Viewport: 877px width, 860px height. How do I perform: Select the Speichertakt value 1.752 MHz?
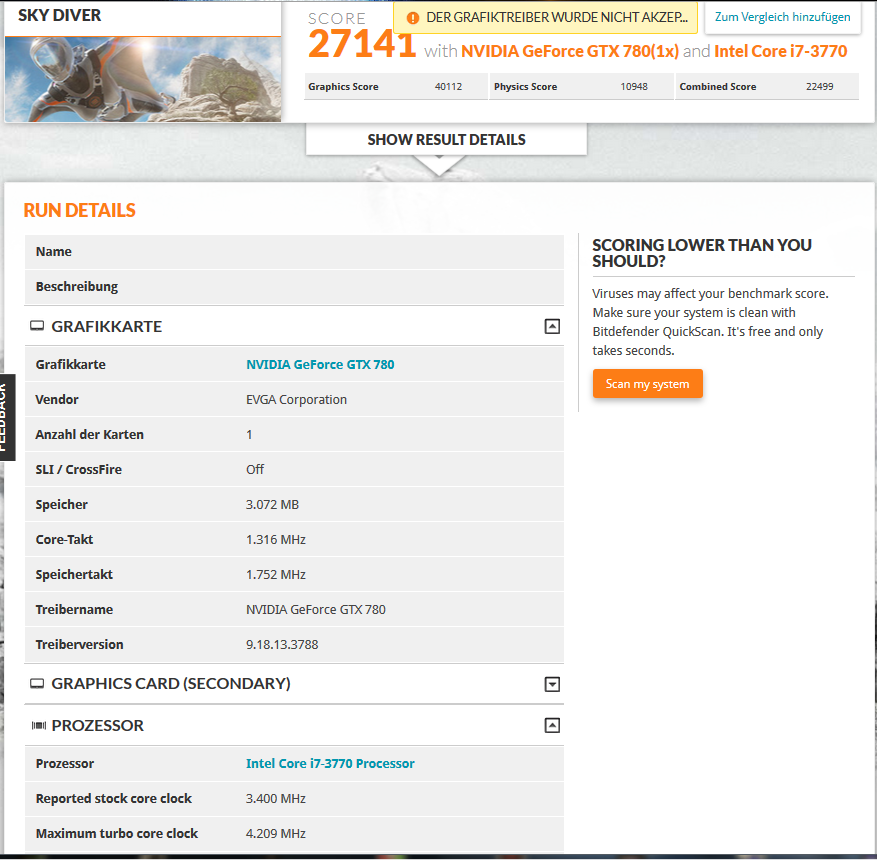[276, 575]
